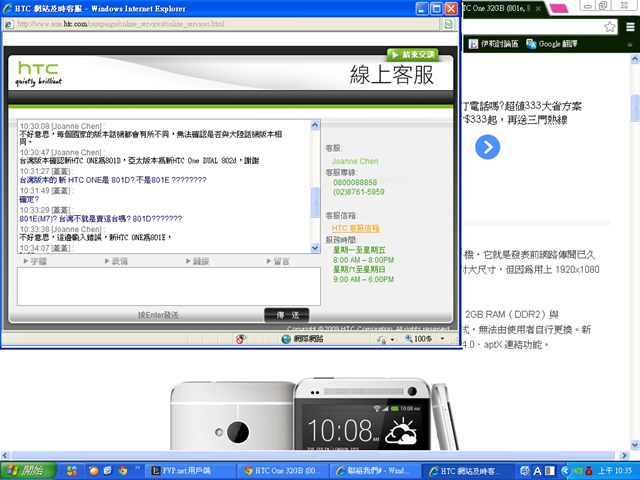
Task: Click the agent name Joanne Chen in sidebar
Action: tap(355, 161)
